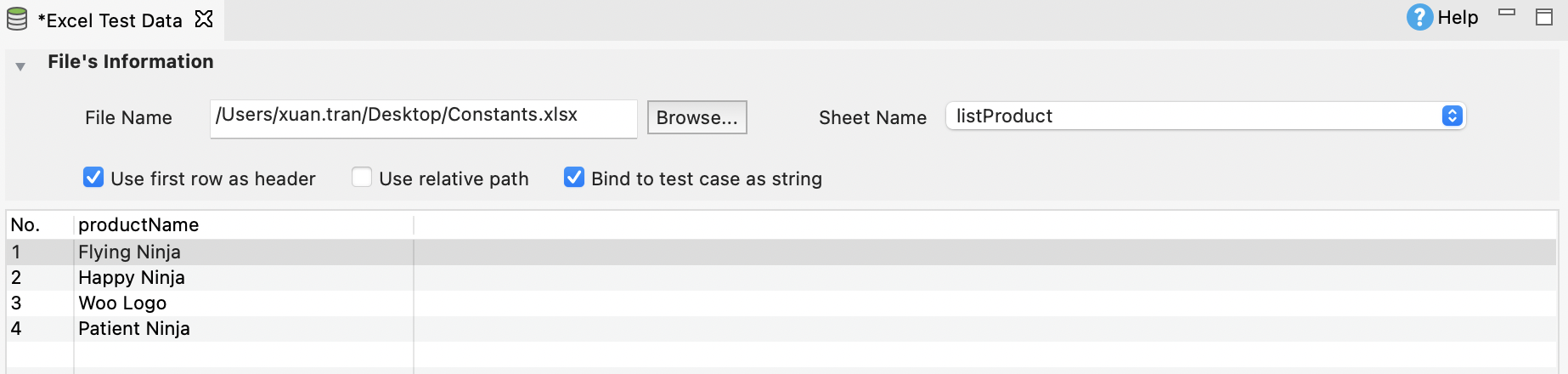The height and width of the screenshot is (374, 1568).
Task: Select the Happy Ninja row
Action: [132, 278]
